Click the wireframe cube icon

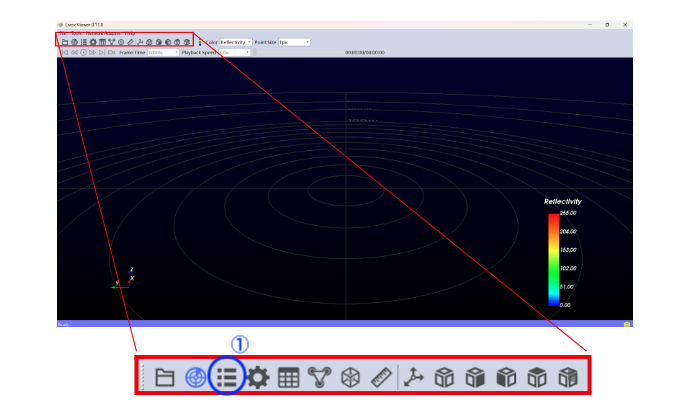point(351,377)
